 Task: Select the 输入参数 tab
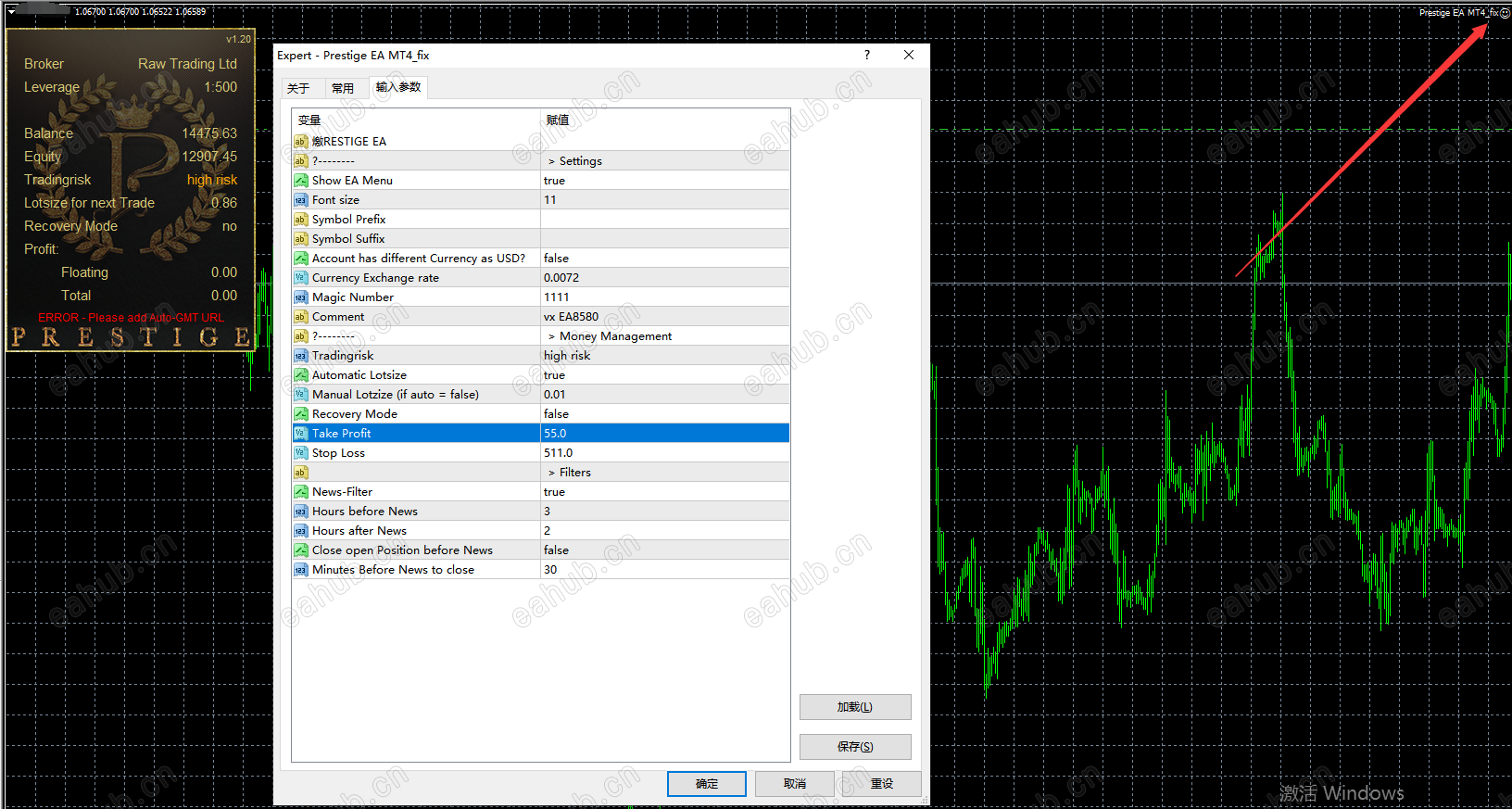pos(398,87)
